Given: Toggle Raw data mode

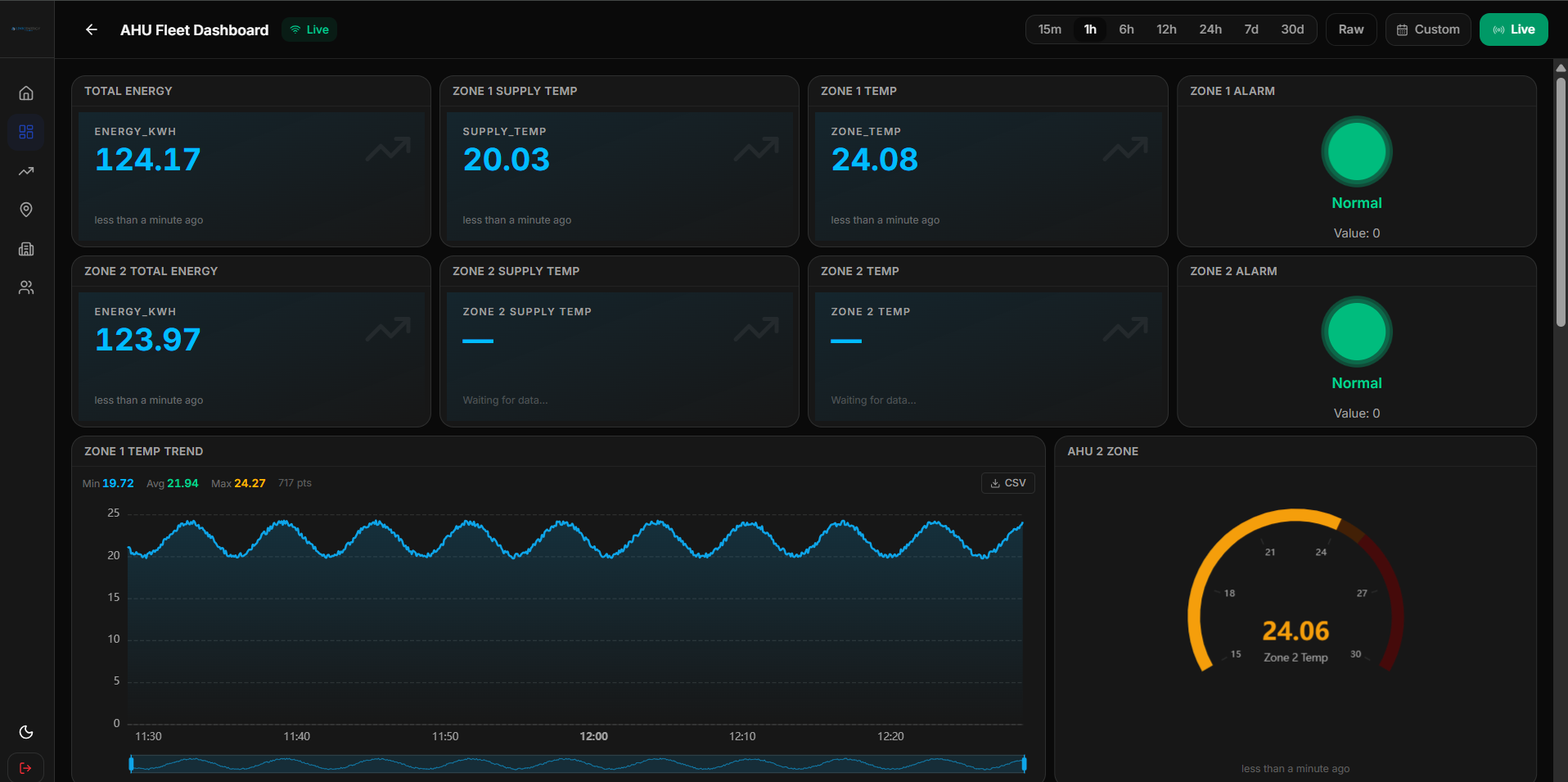Looking at the screenshot, I should 1351,29.
